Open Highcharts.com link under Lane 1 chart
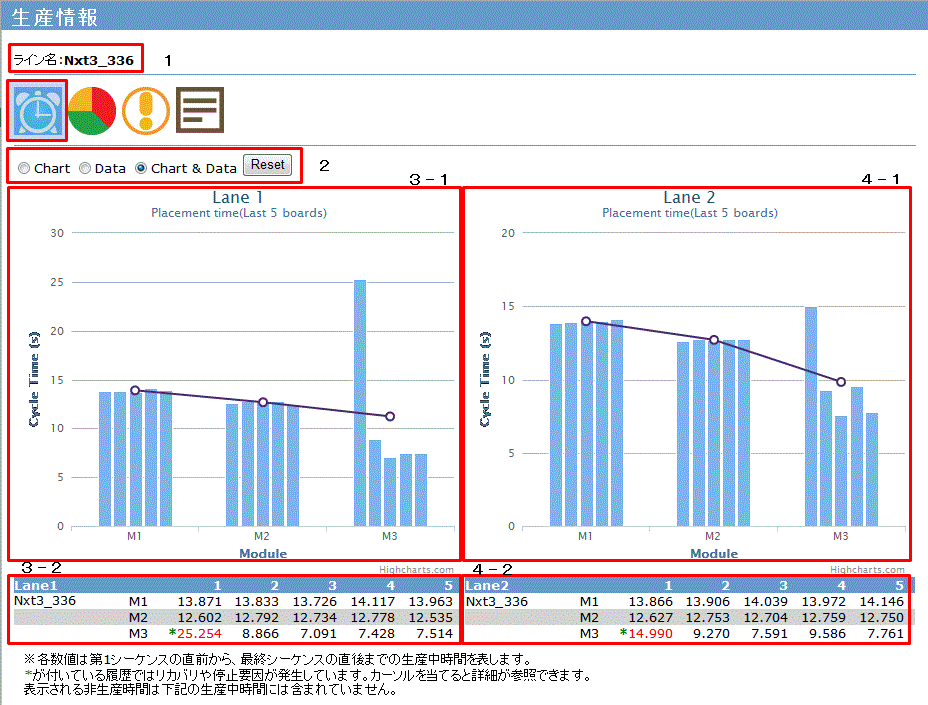The height and width of the screenshot is (705, 928). tap(417, 570)
